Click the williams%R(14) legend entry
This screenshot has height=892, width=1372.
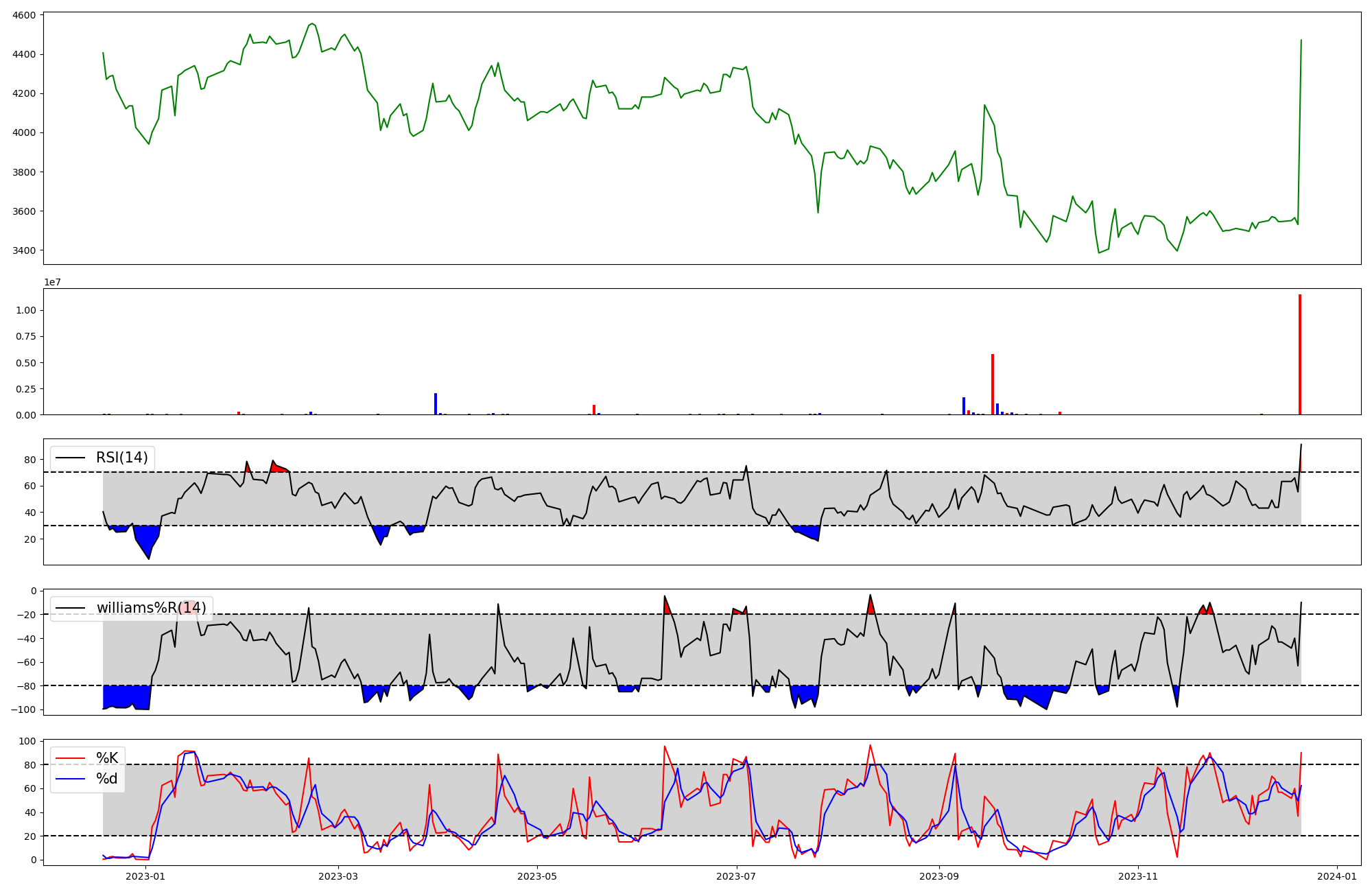click(151, 608)
